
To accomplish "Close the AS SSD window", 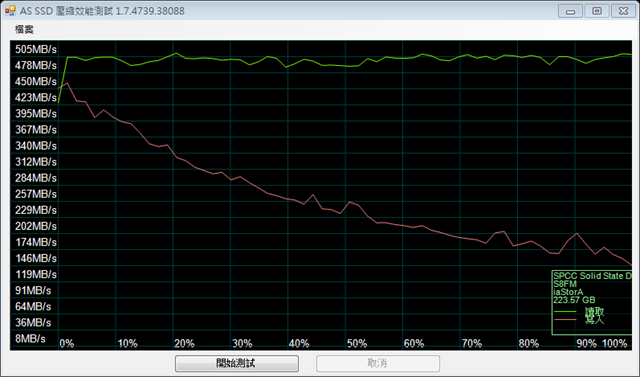I will click(623, 11).
